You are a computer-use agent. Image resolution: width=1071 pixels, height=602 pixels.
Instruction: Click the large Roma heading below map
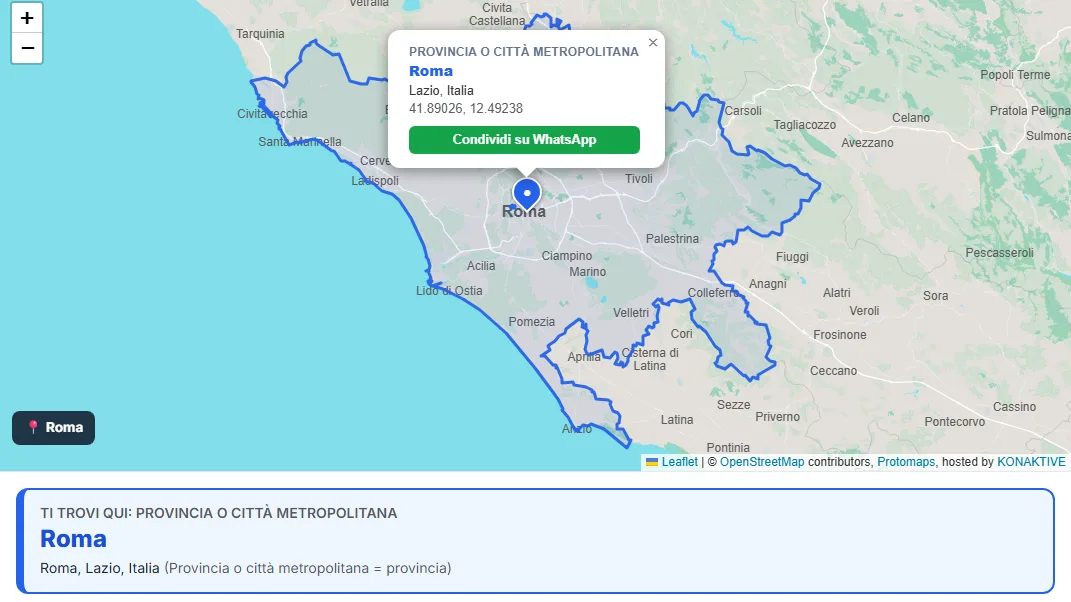73,538
